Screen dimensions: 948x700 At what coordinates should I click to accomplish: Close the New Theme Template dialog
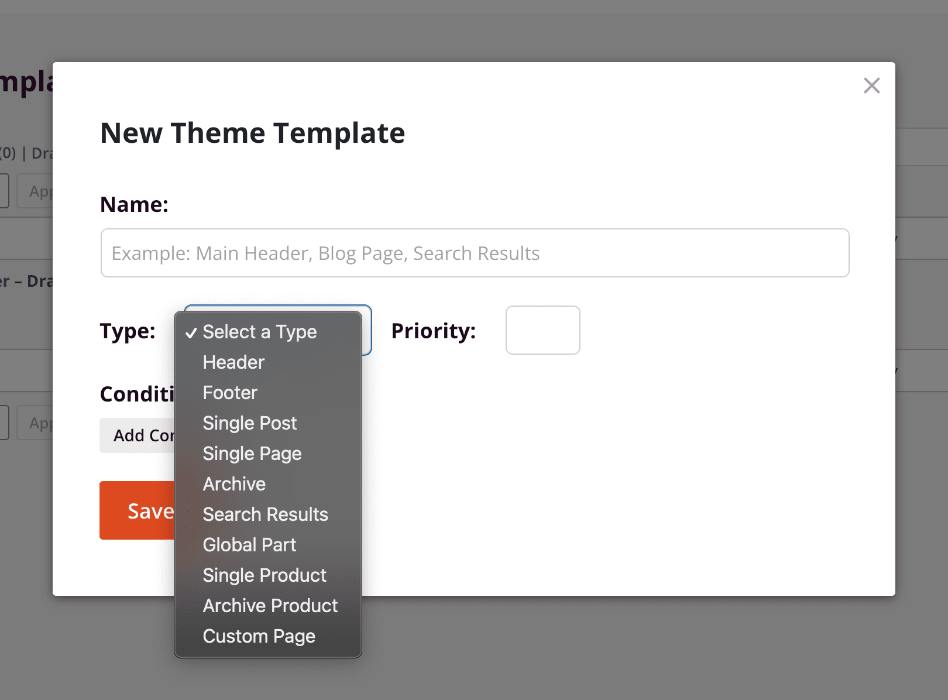(871, 86)
